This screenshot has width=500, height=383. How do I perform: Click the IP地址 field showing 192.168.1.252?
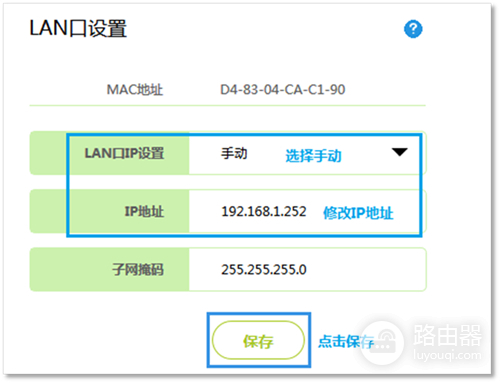307,211
